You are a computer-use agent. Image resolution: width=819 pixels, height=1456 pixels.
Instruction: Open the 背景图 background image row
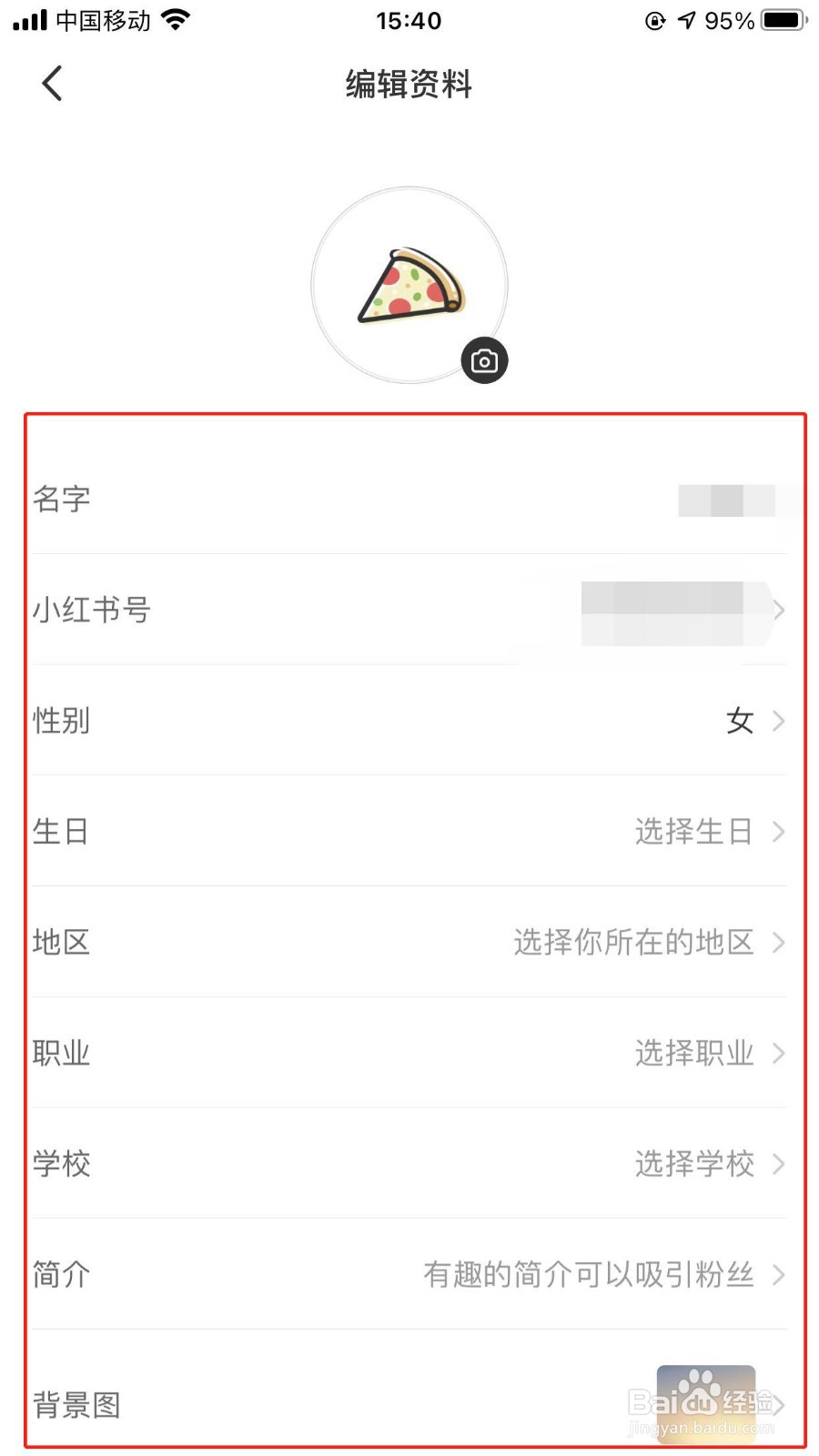click(x=409, y=1387)
